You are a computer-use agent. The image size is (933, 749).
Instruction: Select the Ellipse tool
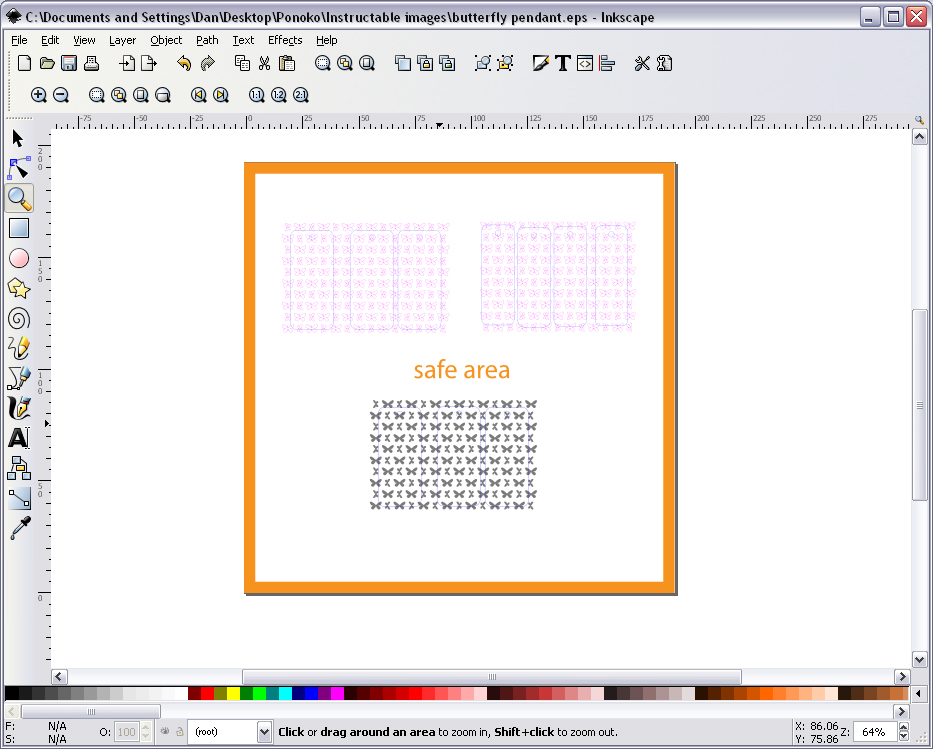pyautogui.click(x=17, y=258)
